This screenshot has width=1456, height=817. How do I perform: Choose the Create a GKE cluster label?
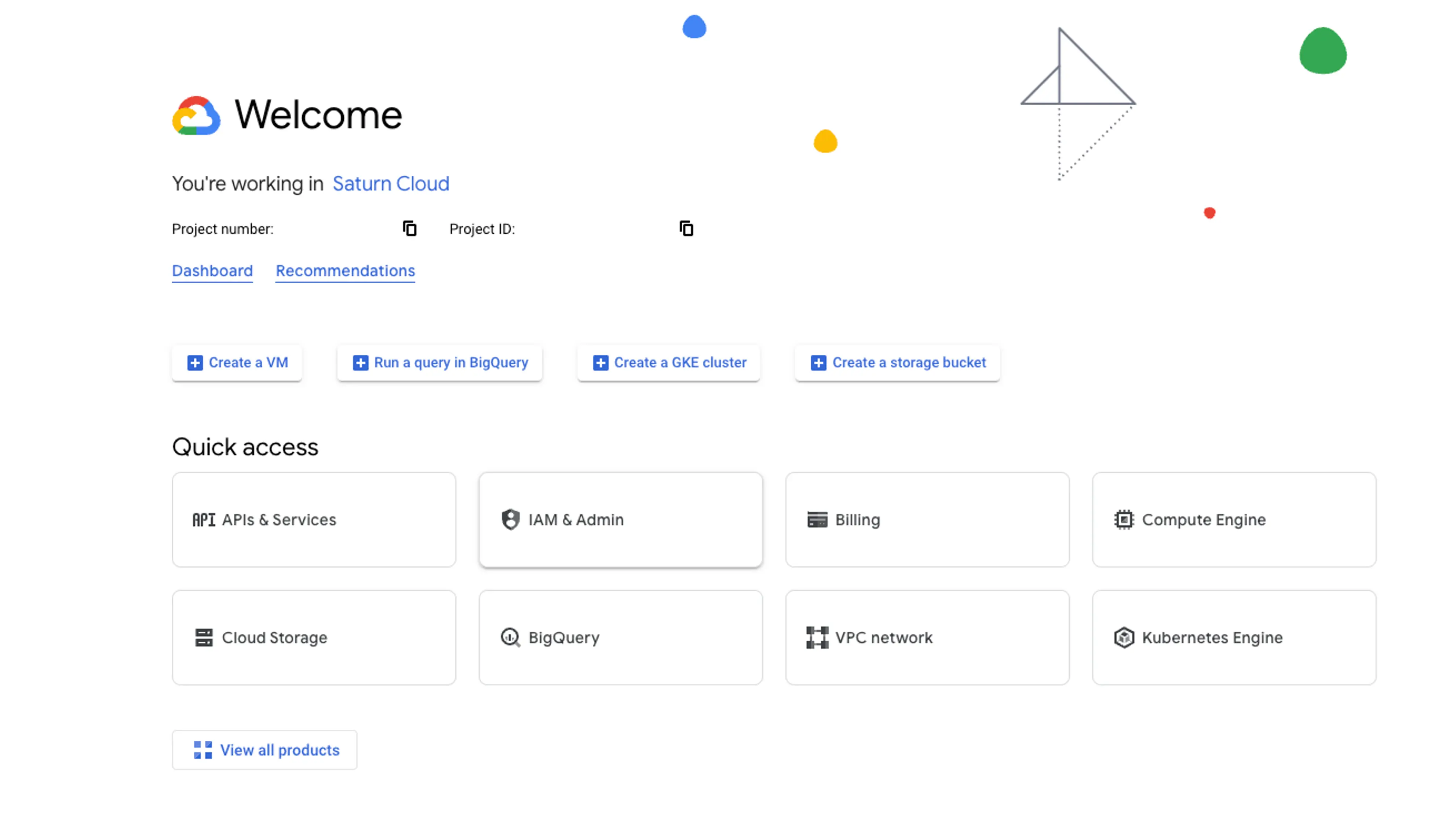pyautogui.click(x=680, y=362)
